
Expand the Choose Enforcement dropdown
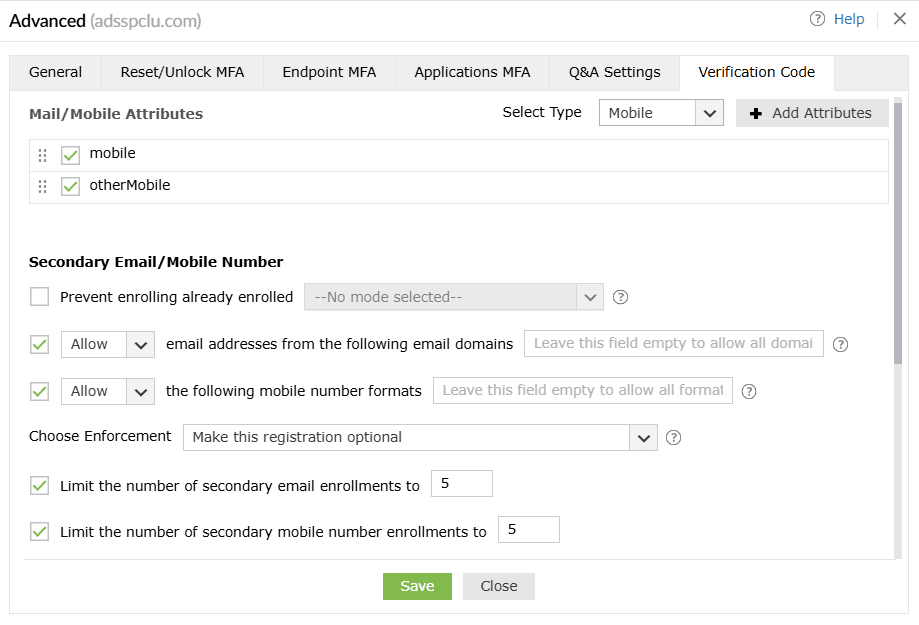(643, 437)
